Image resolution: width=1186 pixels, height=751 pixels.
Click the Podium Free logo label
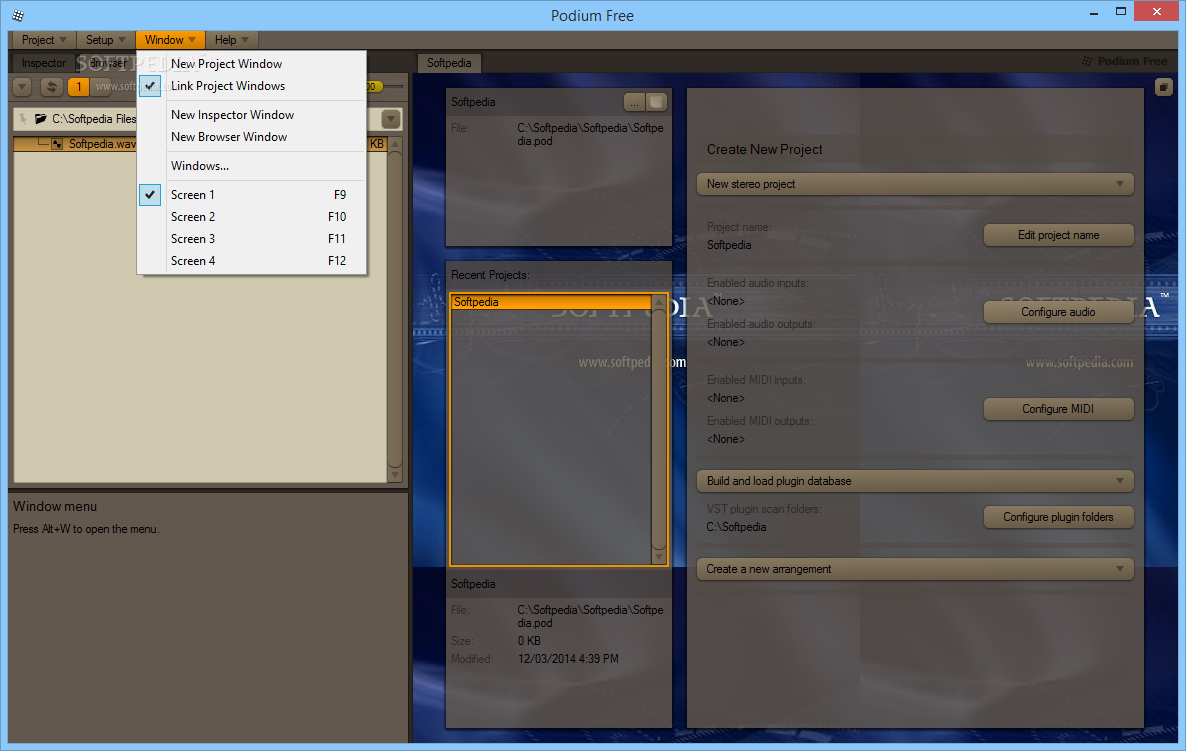pos(1125,61)
